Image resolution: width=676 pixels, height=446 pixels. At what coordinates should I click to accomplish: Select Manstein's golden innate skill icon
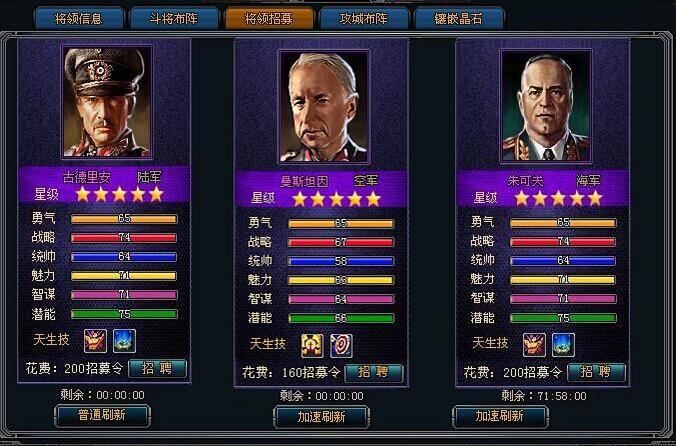click(313, 346)
